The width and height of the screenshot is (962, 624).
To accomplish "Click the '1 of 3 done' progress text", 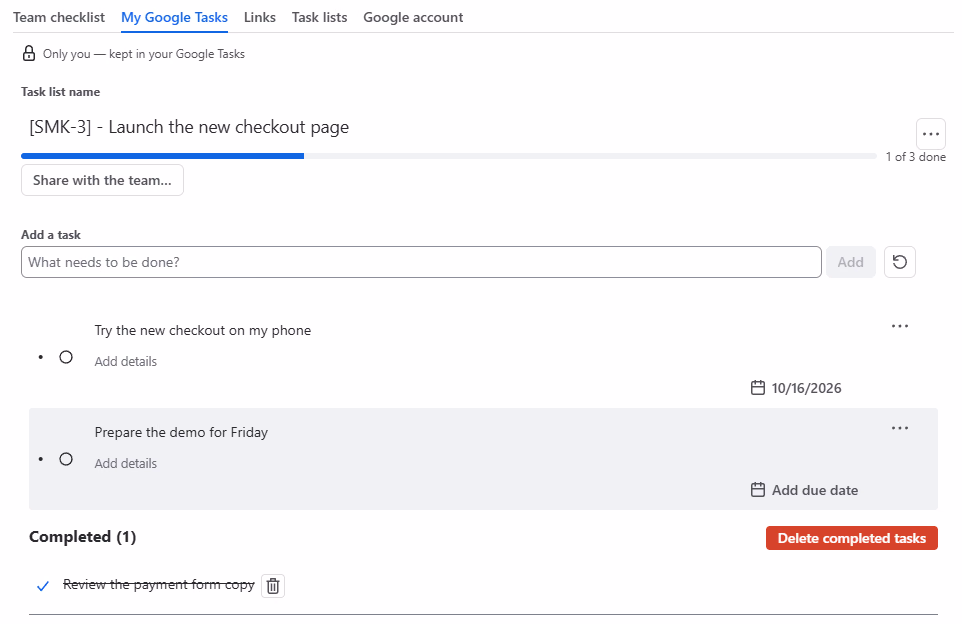I will (x=915, y=157).
